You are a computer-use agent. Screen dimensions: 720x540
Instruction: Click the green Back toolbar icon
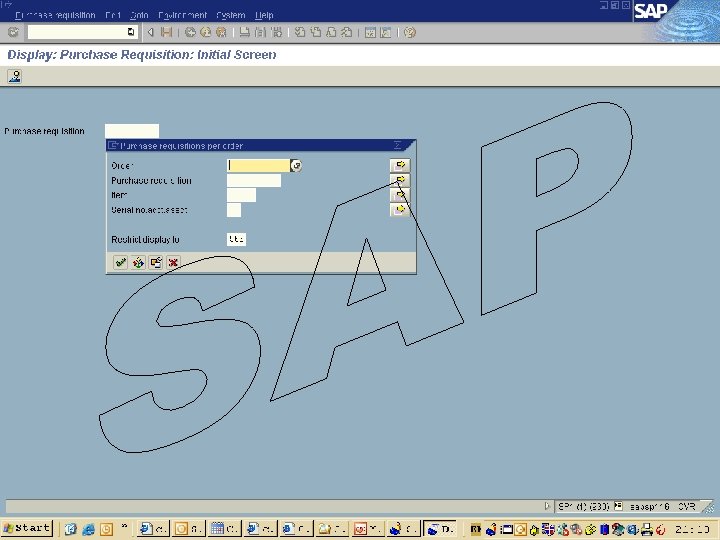point(190,32)
